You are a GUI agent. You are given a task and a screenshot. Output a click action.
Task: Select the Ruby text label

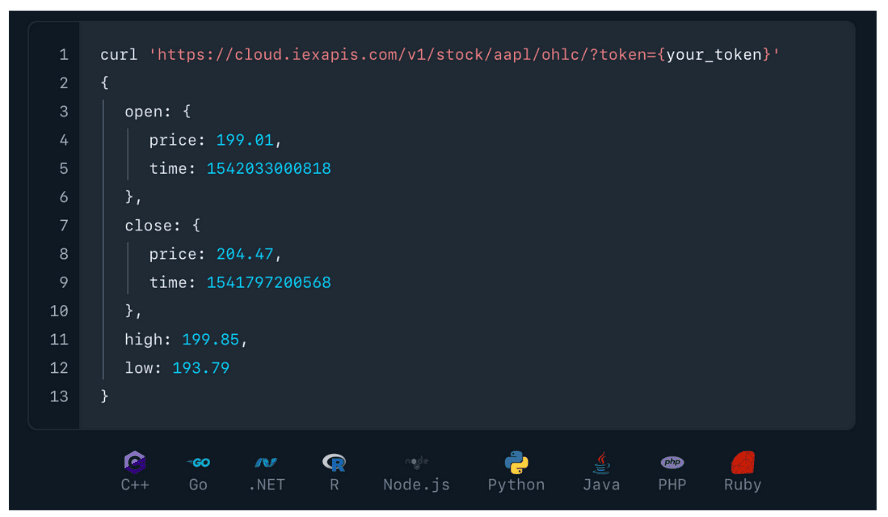pyautogui.click(x=742, y=485)
